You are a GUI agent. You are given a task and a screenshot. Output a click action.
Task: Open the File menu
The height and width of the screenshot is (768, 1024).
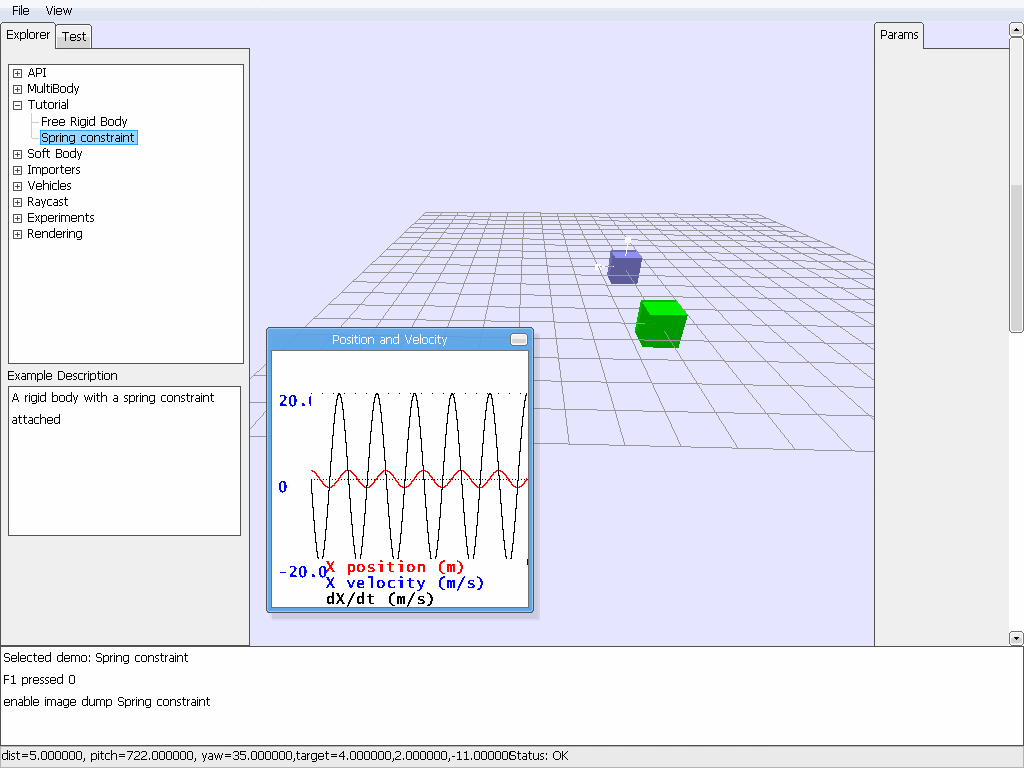pos(19,10)
